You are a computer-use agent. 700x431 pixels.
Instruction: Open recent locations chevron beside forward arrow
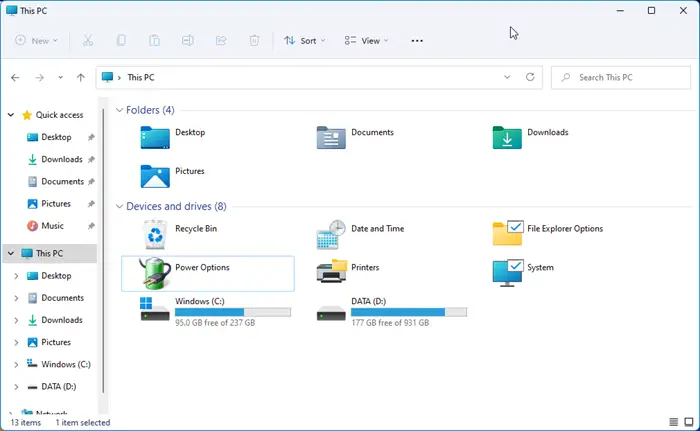(x=60, y=78)
